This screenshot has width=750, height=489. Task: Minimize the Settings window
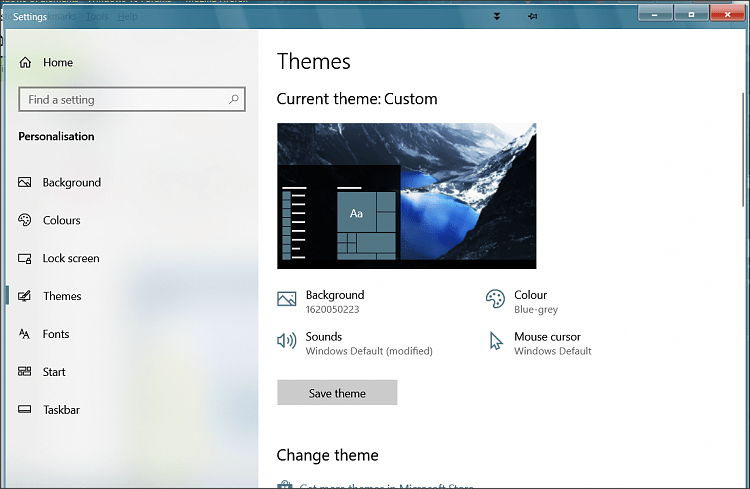[x=655, y=14]
